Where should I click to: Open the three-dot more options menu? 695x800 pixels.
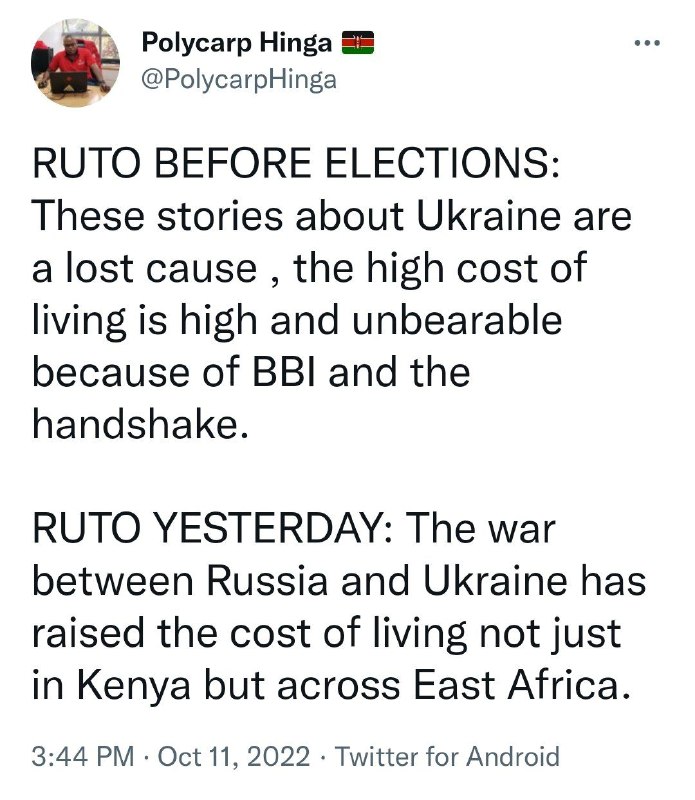[647, 43]
